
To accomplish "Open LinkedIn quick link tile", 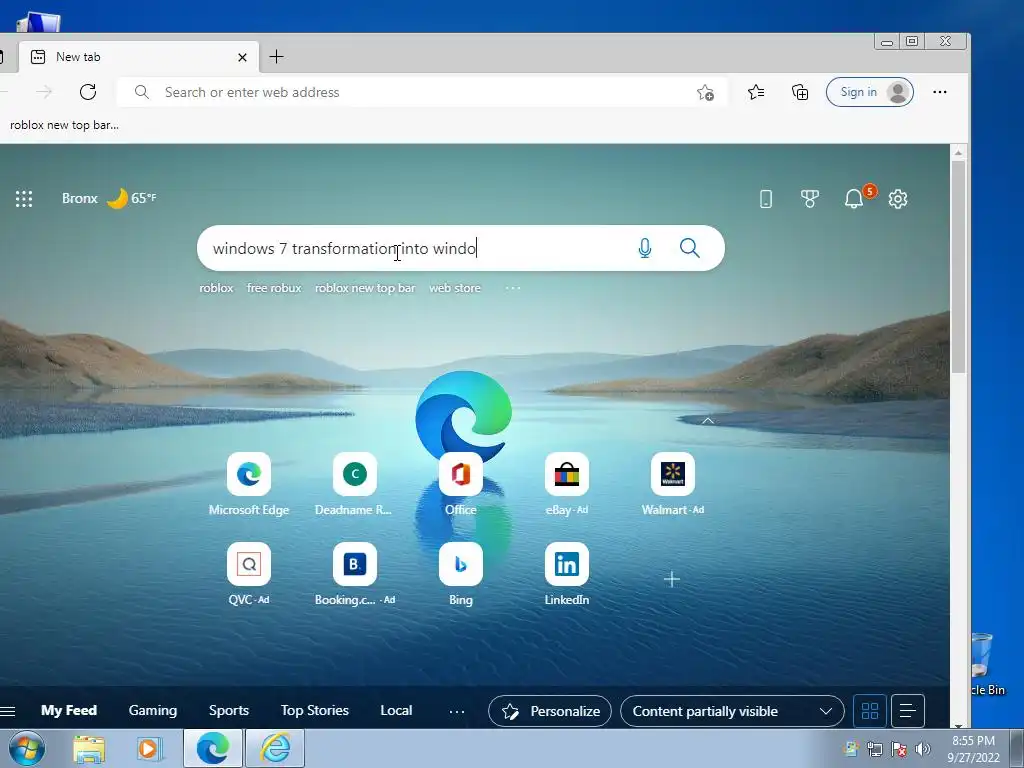I will 566,574.
